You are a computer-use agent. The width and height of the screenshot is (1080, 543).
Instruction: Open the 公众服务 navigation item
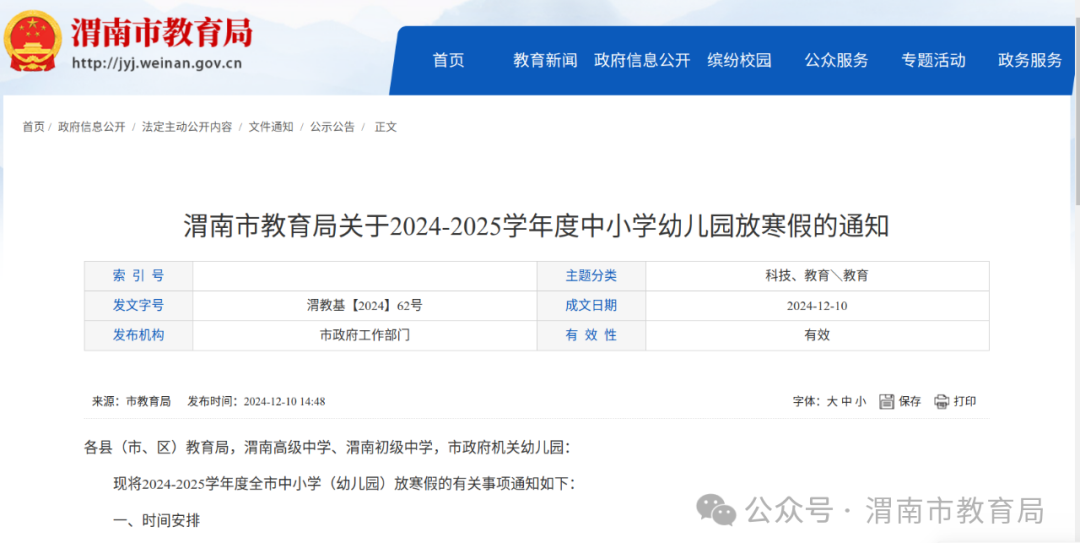[x=836, y=61]
